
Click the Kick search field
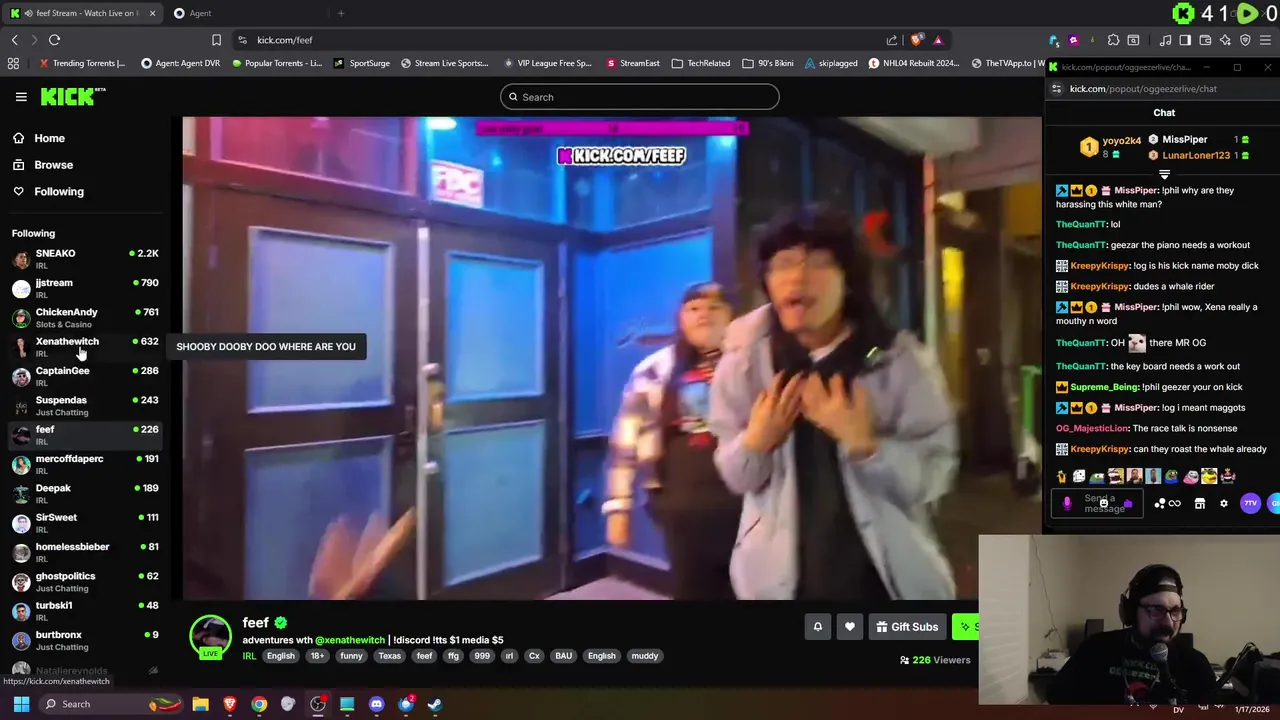click(x=640, y=97)
